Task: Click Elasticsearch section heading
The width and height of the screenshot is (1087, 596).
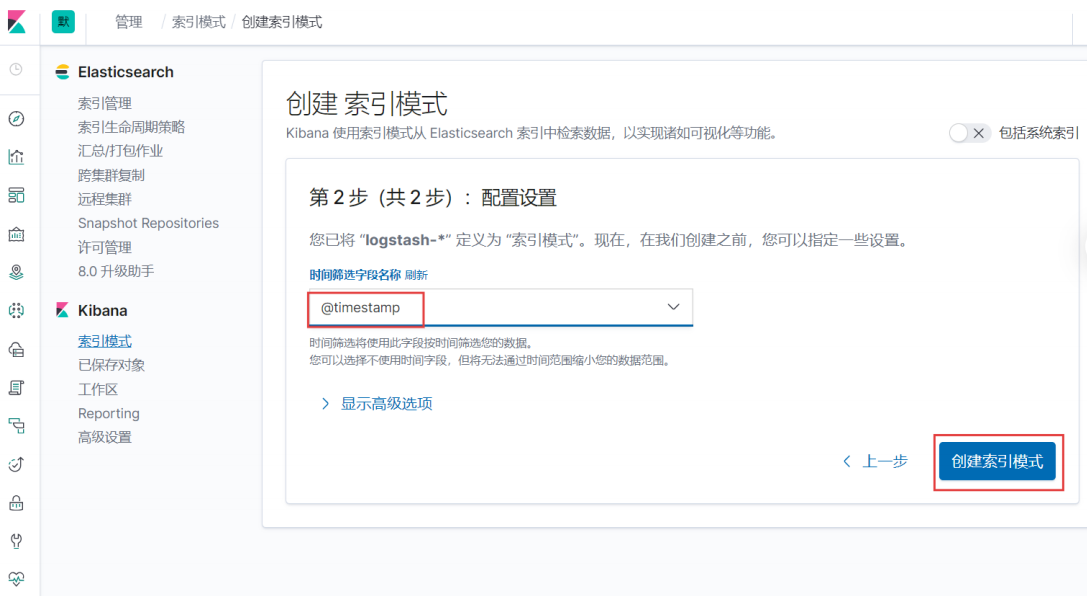Action: pos(125,71)
